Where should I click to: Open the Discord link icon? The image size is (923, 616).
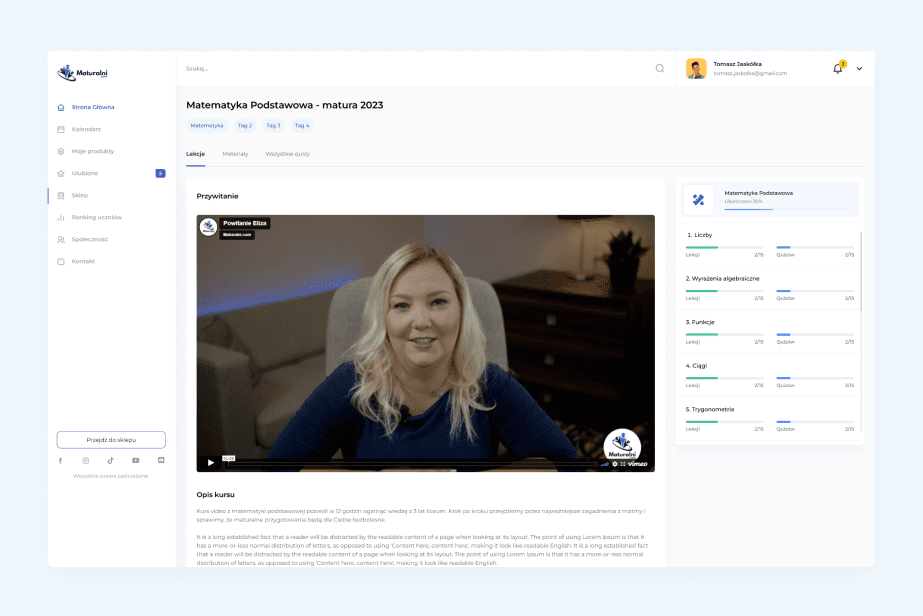161,461
